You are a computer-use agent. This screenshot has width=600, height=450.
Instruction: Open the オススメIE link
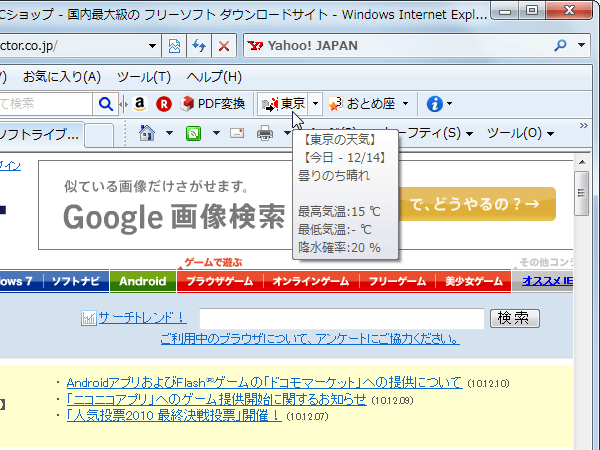547,281
